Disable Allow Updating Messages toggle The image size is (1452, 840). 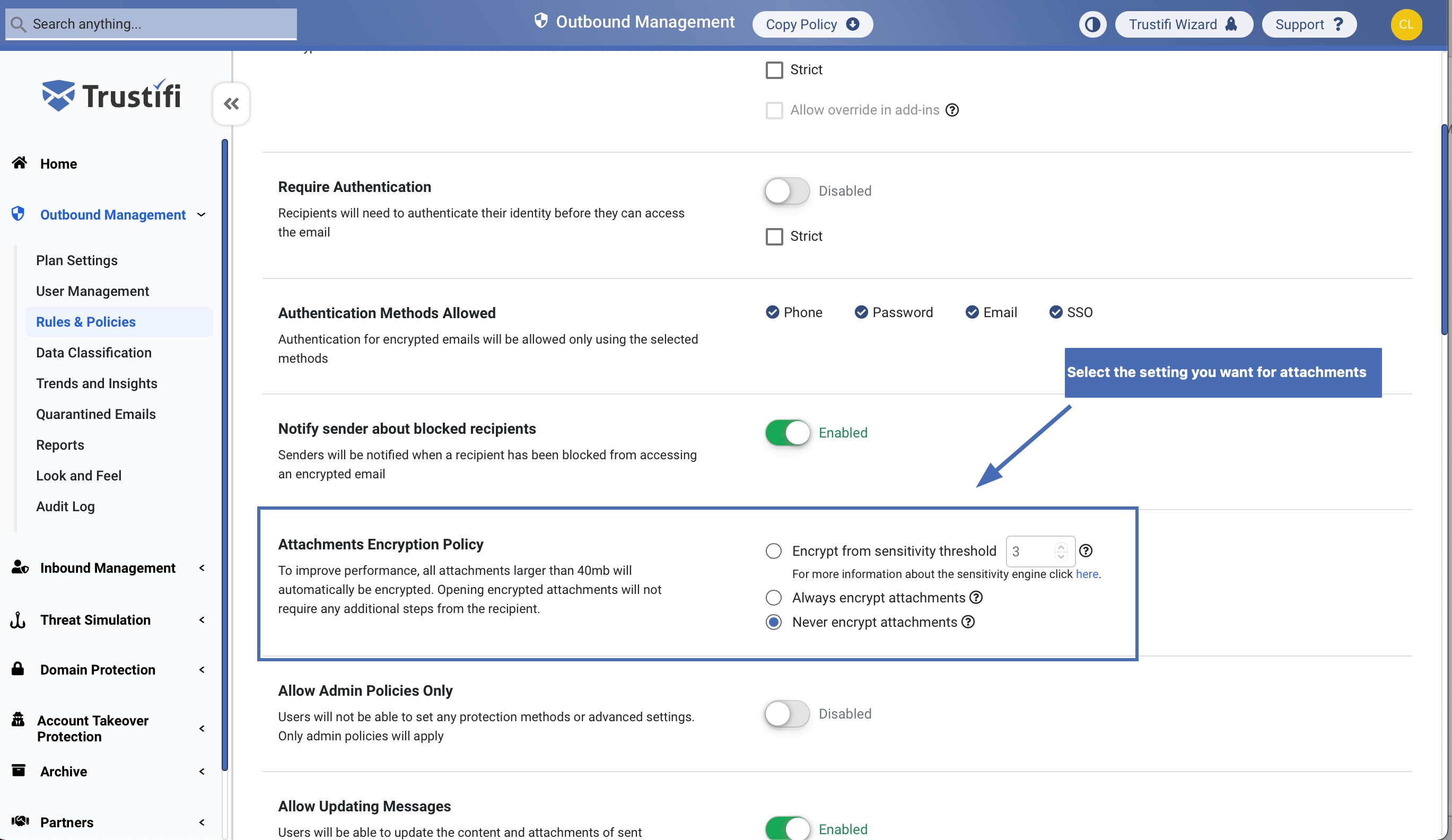pyautogui.click(x=787, y=829)
